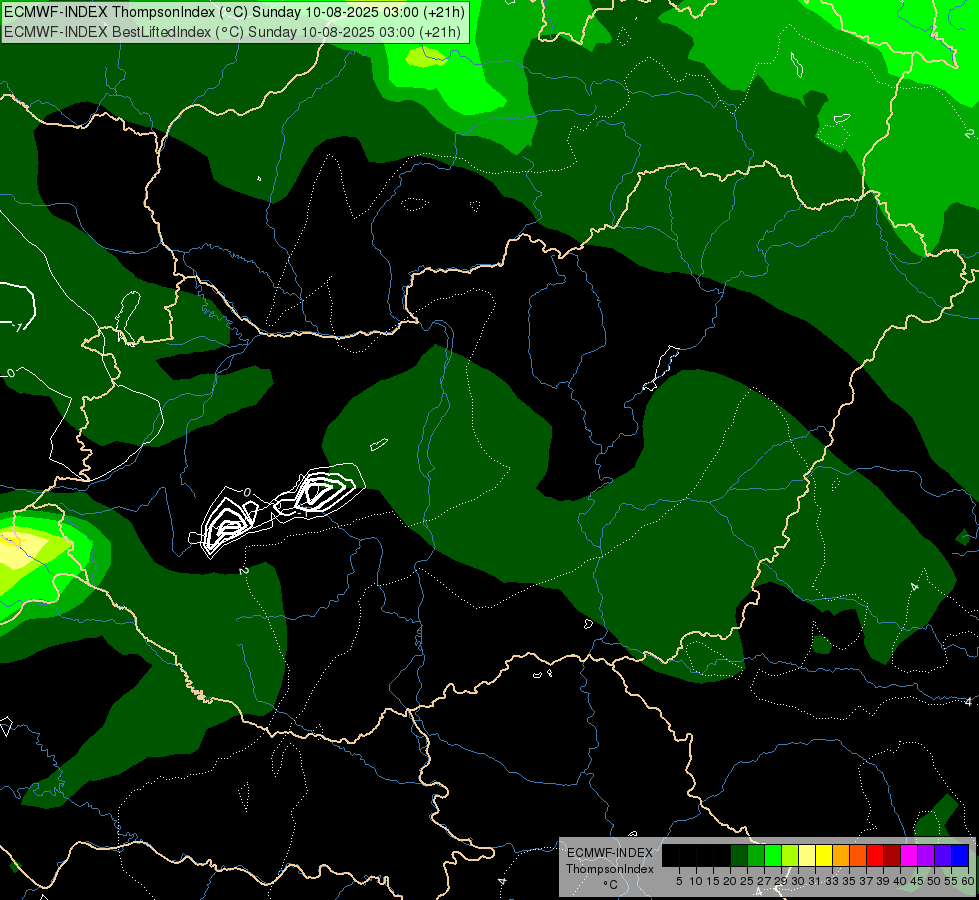
Task: Click the legend tick label 40
Action: (x=900, y=881)
